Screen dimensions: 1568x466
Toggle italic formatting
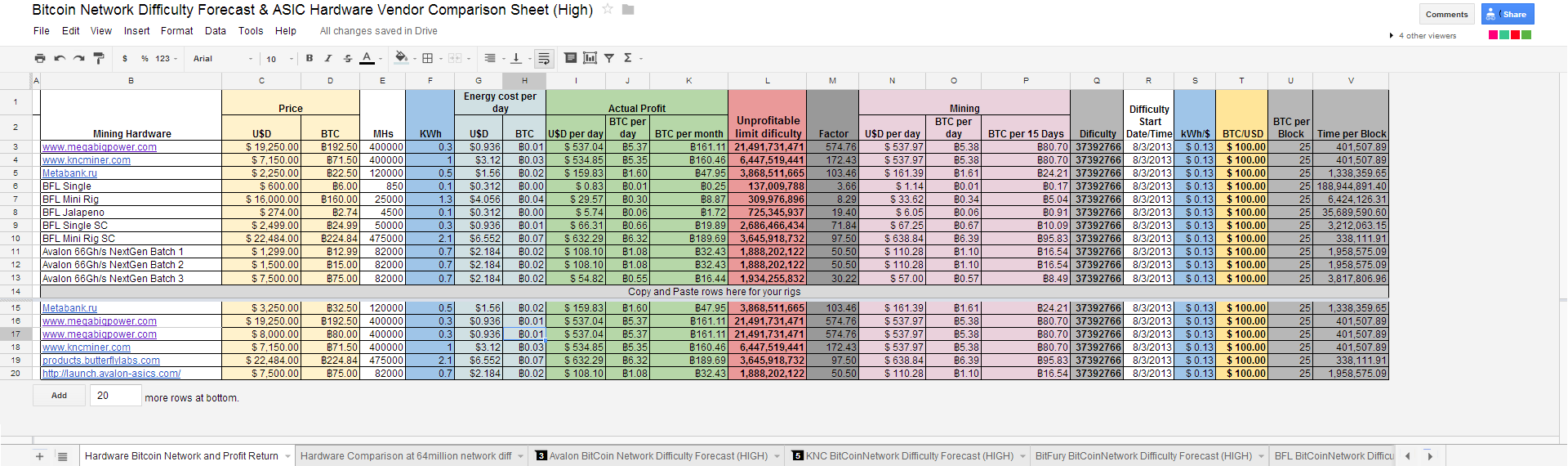coord(328,58)
